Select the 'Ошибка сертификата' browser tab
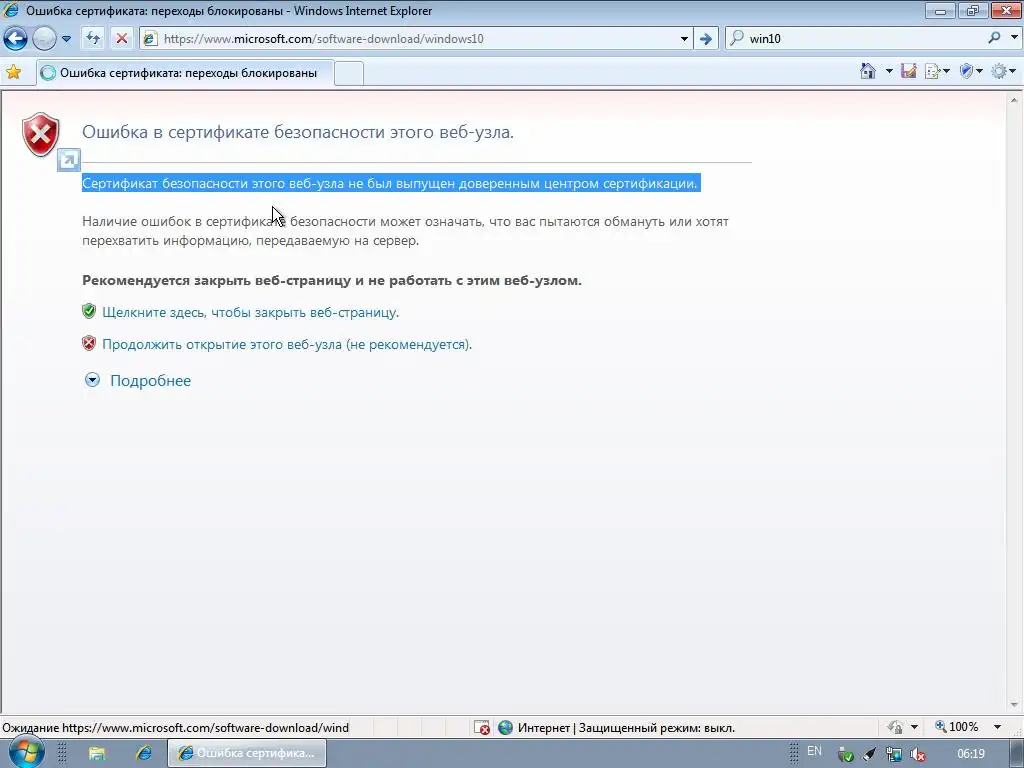Viewport: 1024px width, 768px height. point(185,72)
